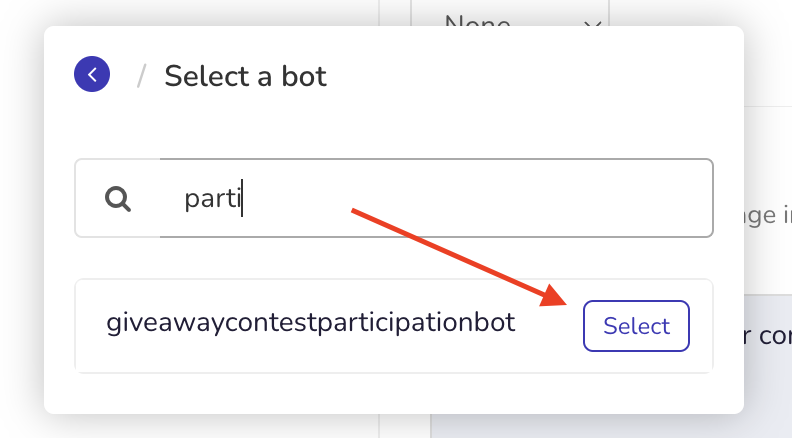Image resolution: width=792 pixels, height=438 pixels.
Task: Click the slash breadcrumb separator beside the back button
Action: click(141, 76)
